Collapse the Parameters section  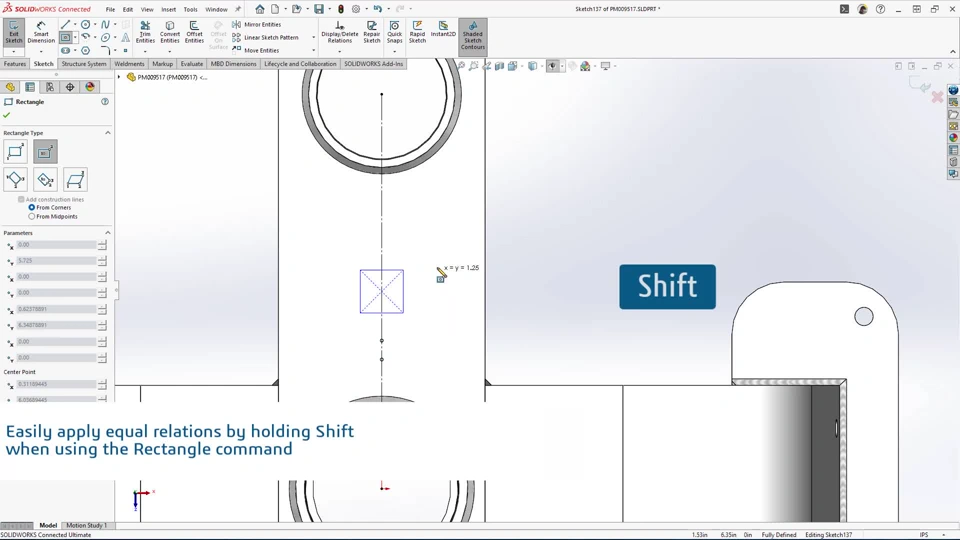pyautogui.click(x=108, y=233)
